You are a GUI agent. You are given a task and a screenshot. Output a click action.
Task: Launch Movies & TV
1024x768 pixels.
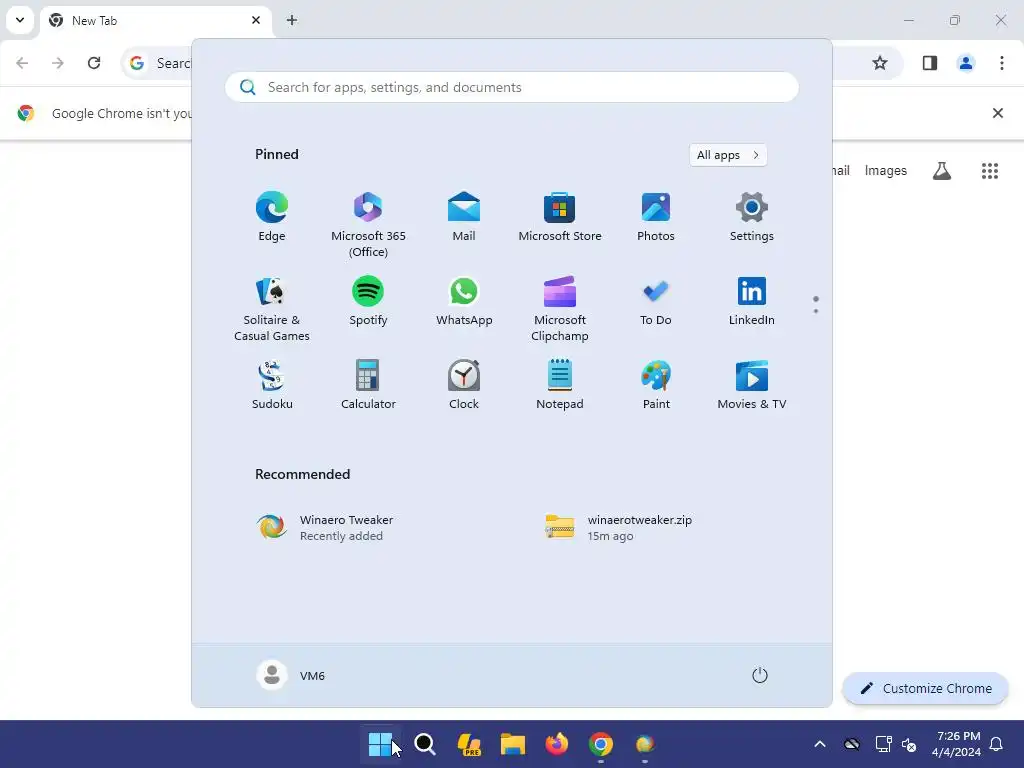point(752,385)
